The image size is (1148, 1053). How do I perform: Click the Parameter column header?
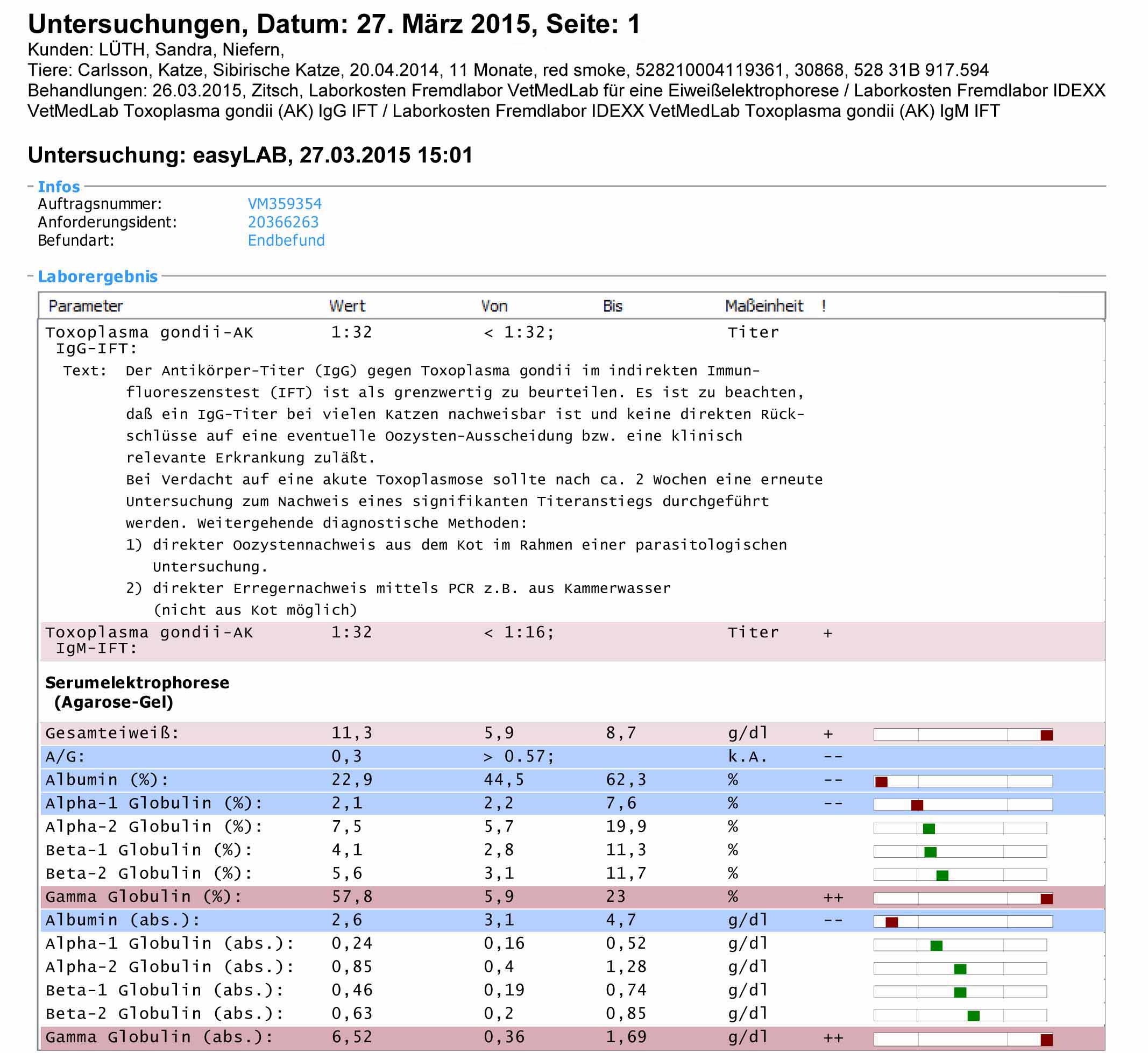(86, 306)
